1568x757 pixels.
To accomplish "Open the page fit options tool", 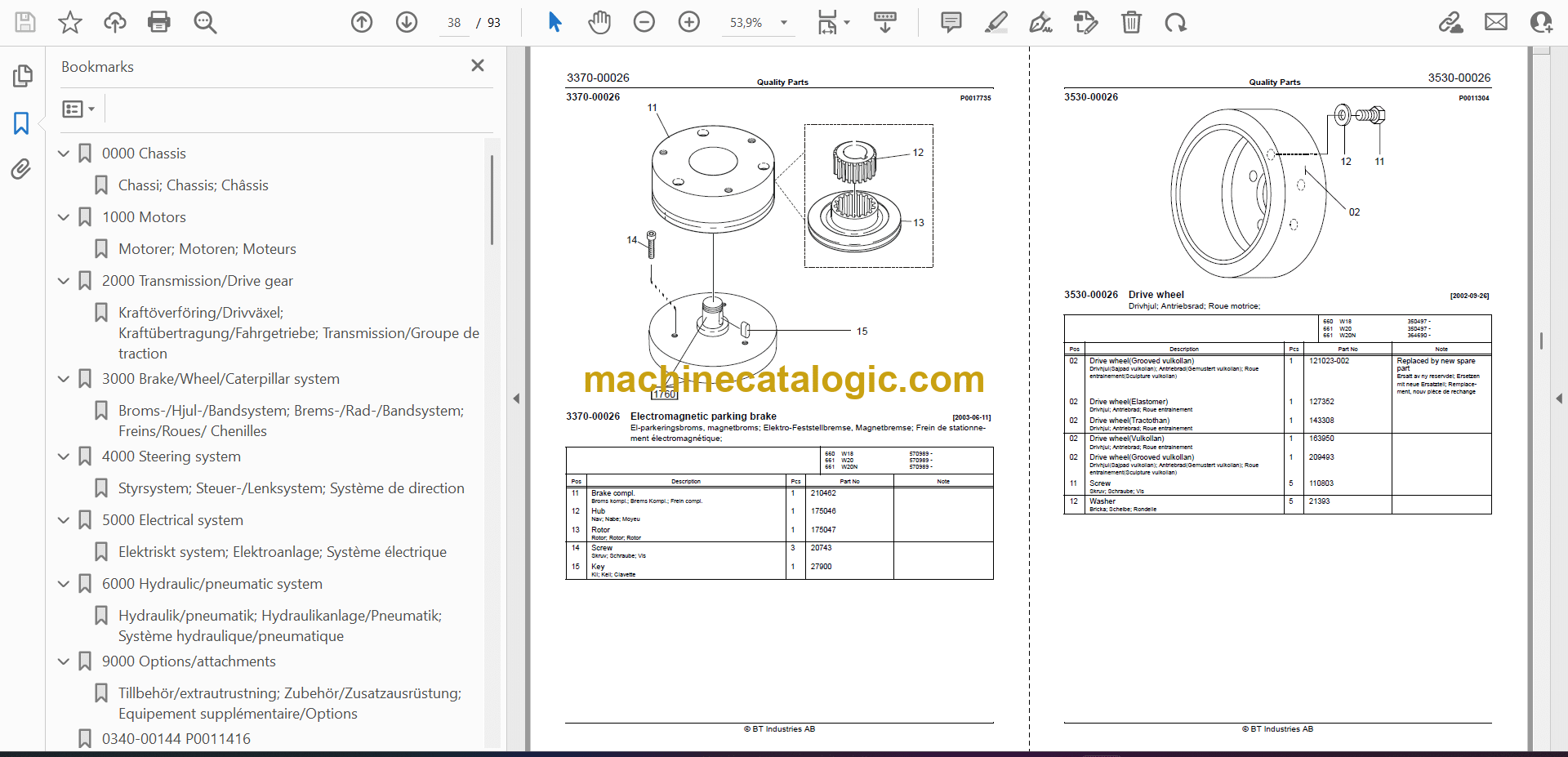I will 833,22.
